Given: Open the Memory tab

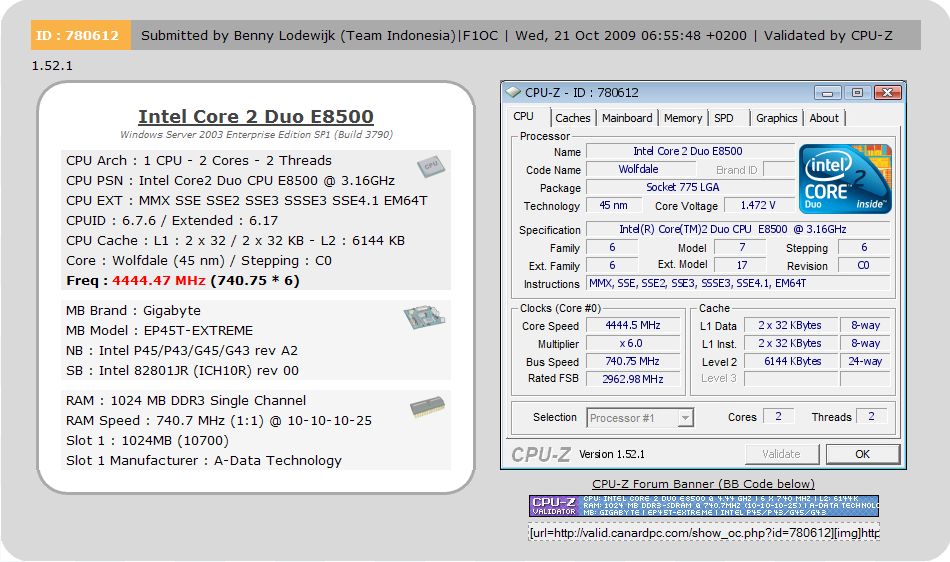Looking at the screenshot, I should [683, 118].
